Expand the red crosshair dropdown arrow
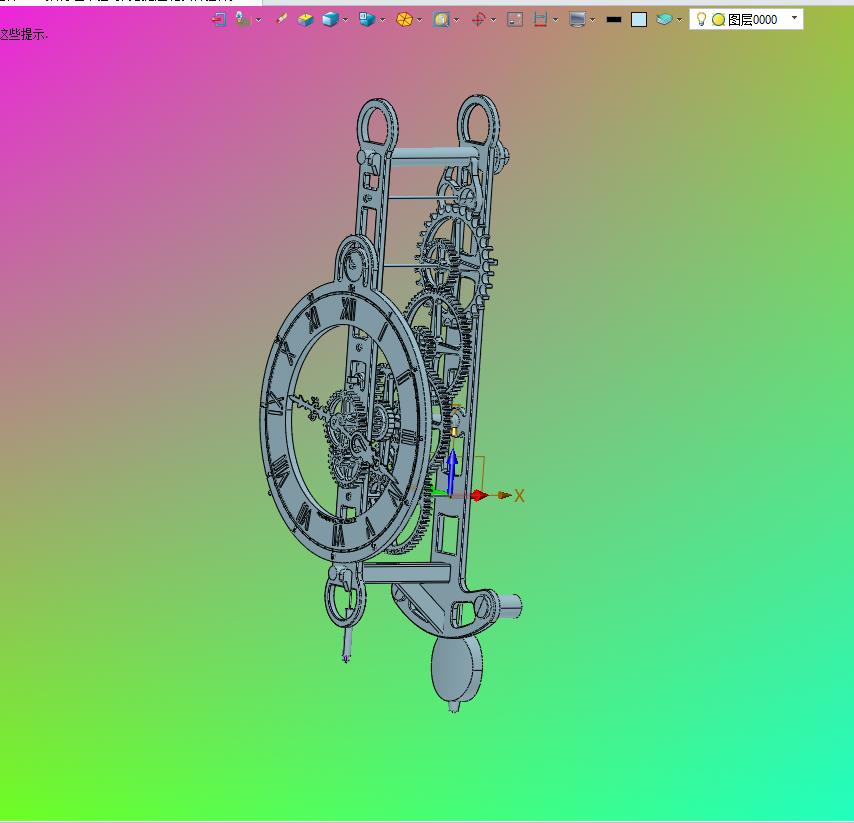Screen dimensions: 854x823 pyautogui.click(x=493, y=20)
